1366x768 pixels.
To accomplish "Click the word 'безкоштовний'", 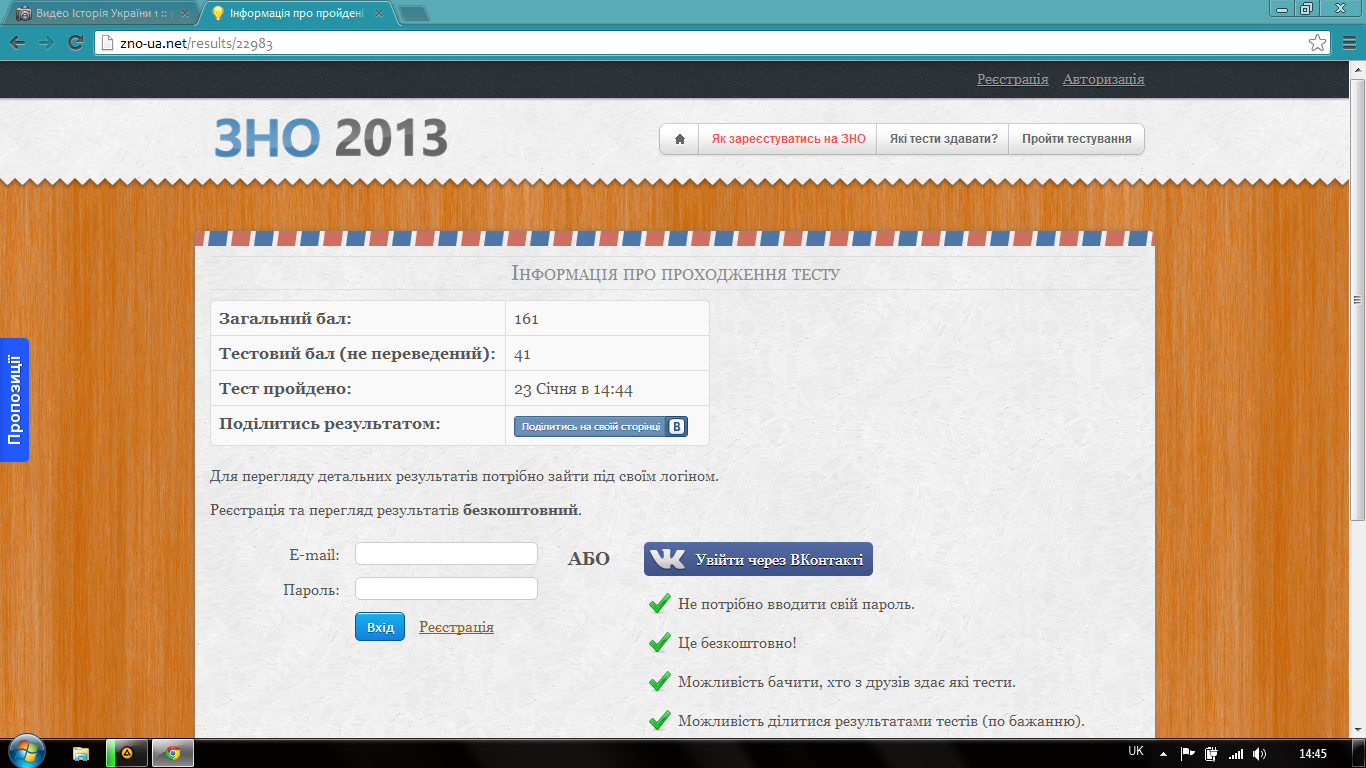I will (520, 510).
